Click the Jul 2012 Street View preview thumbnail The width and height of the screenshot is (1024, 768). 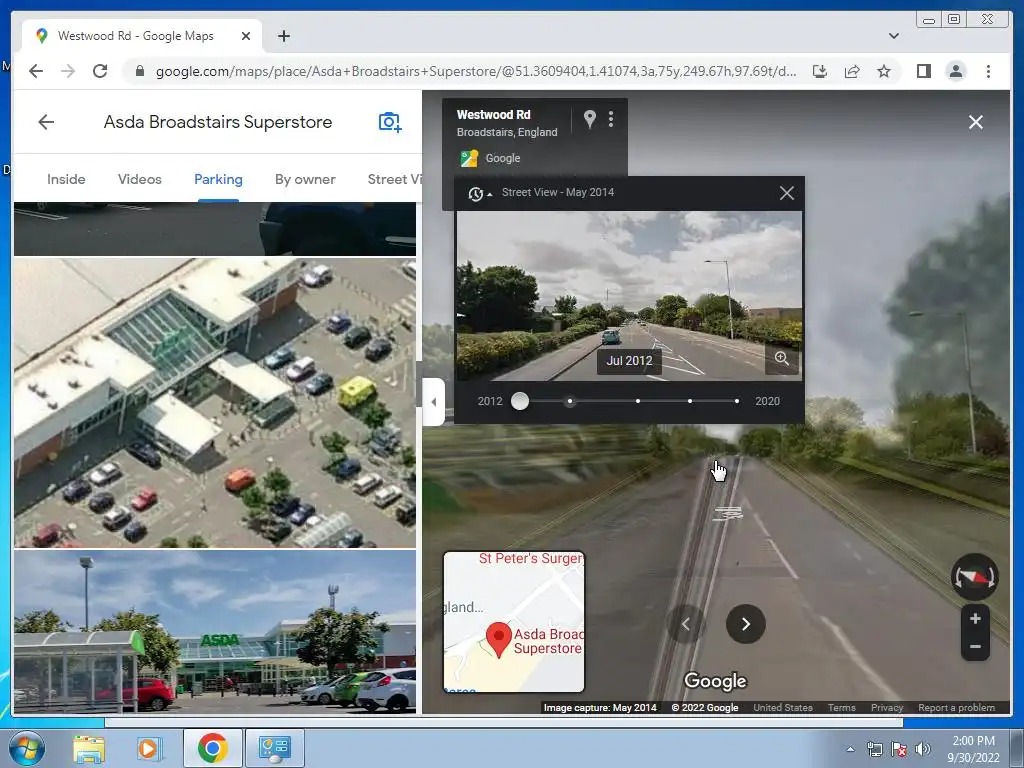tap(628, 296)
